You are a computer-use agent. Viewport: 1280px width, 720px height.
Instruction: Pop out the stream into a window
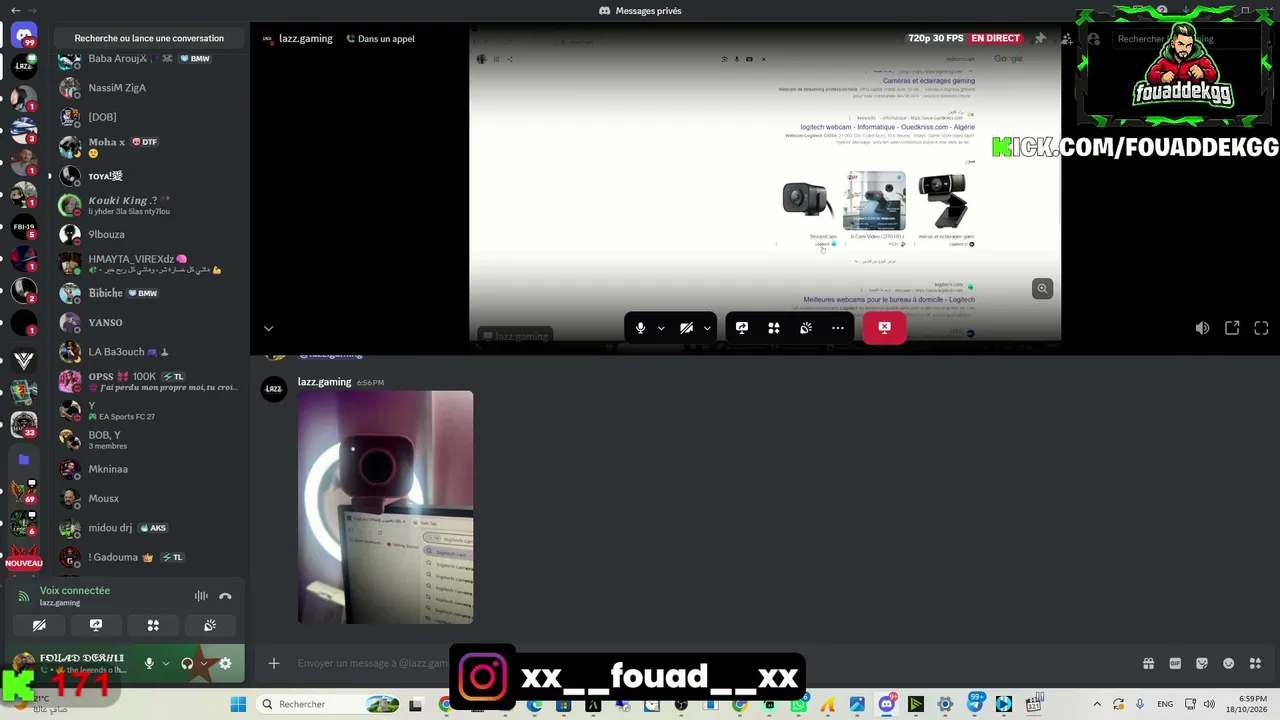(1232, 328)
